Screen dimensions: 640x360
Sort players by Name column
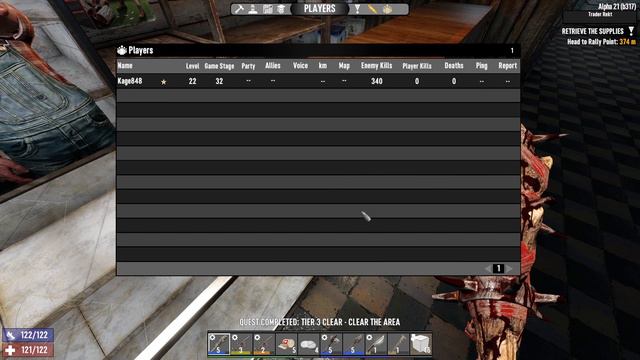125,66
